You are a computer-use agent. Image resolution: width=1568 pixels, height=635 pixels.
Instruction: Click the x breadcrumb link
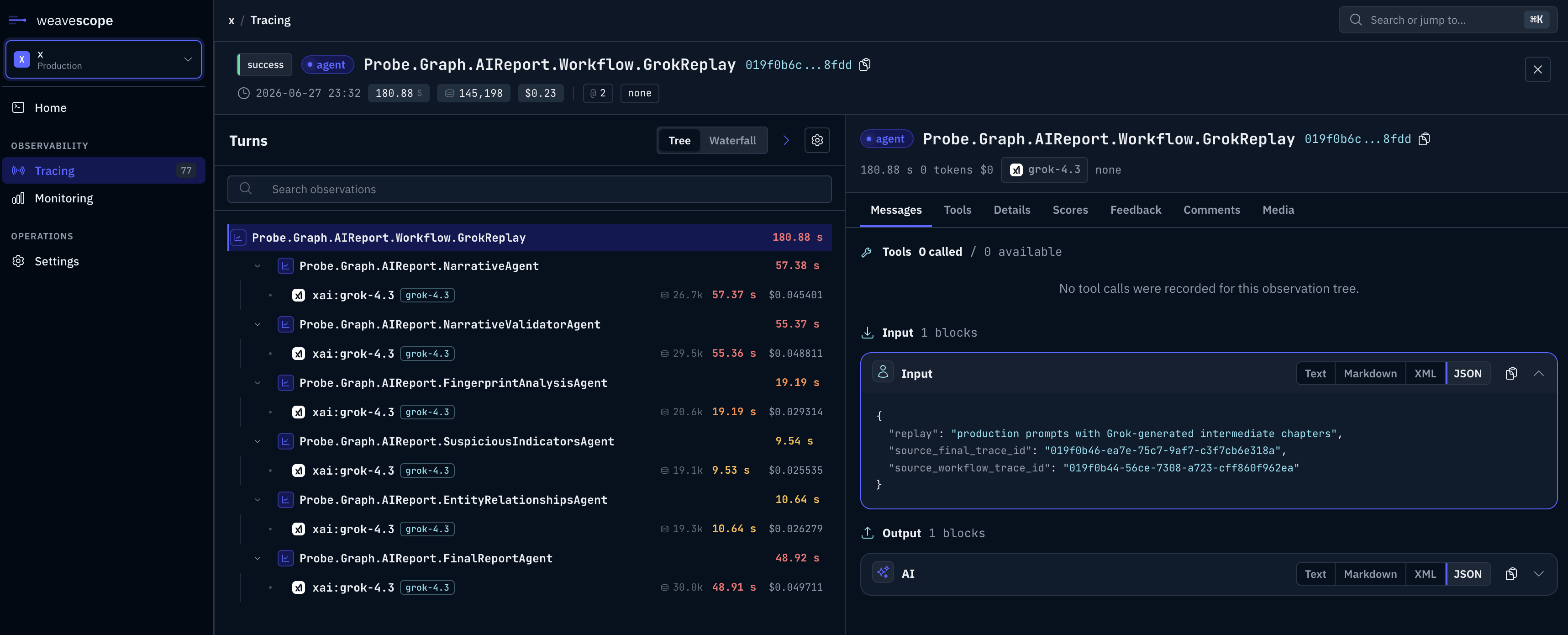point(232,21)
